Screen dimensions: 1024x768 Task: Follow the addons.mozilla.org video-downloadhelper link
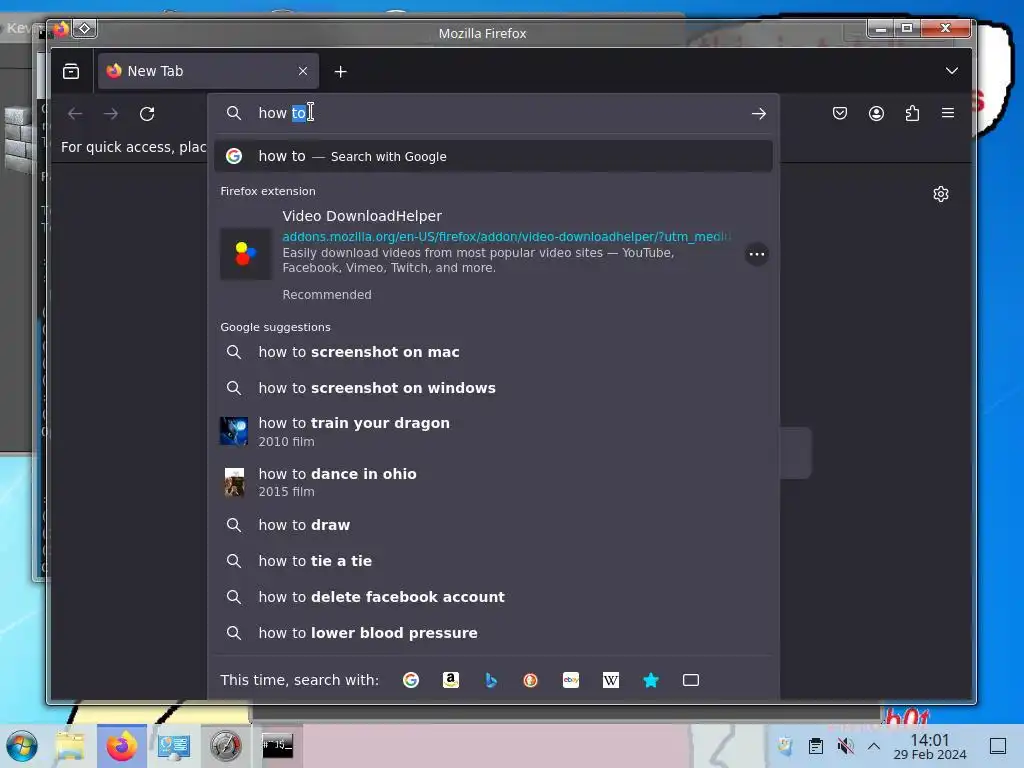(x=506, y=236)
